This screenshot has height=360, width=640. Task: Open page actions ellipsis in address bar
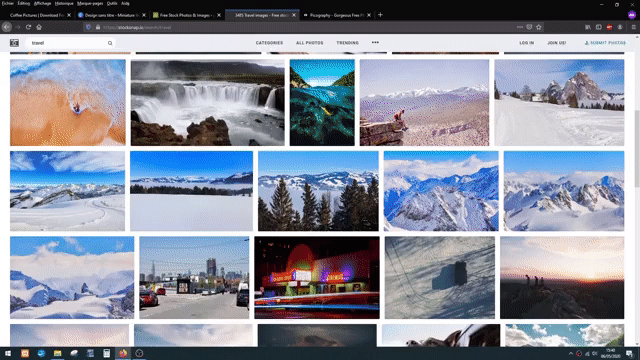[520, 27]
